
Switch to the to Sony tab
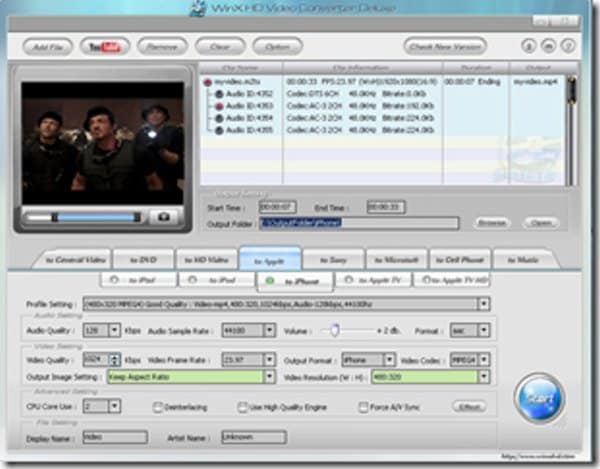(333, 260)
